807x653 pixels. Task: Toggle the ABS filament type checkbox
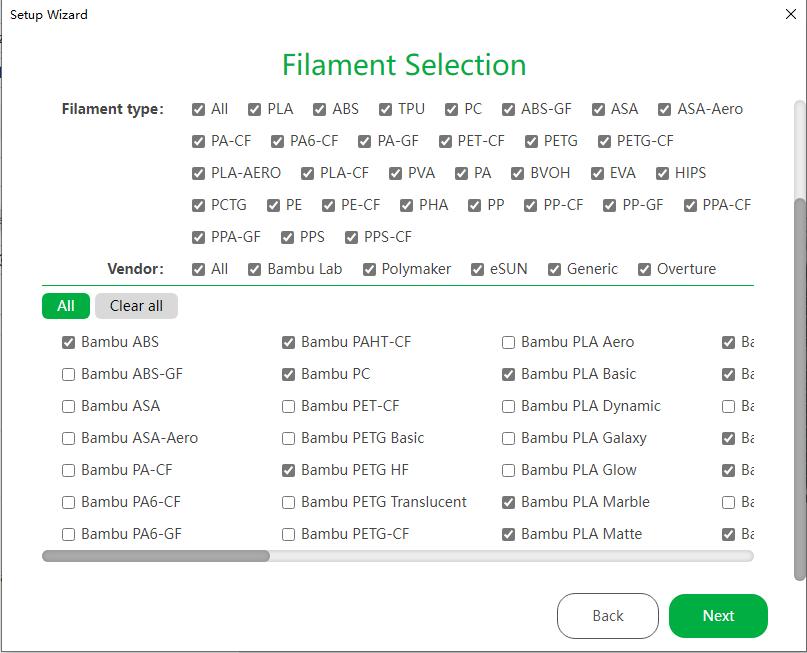tap(319, 110)
